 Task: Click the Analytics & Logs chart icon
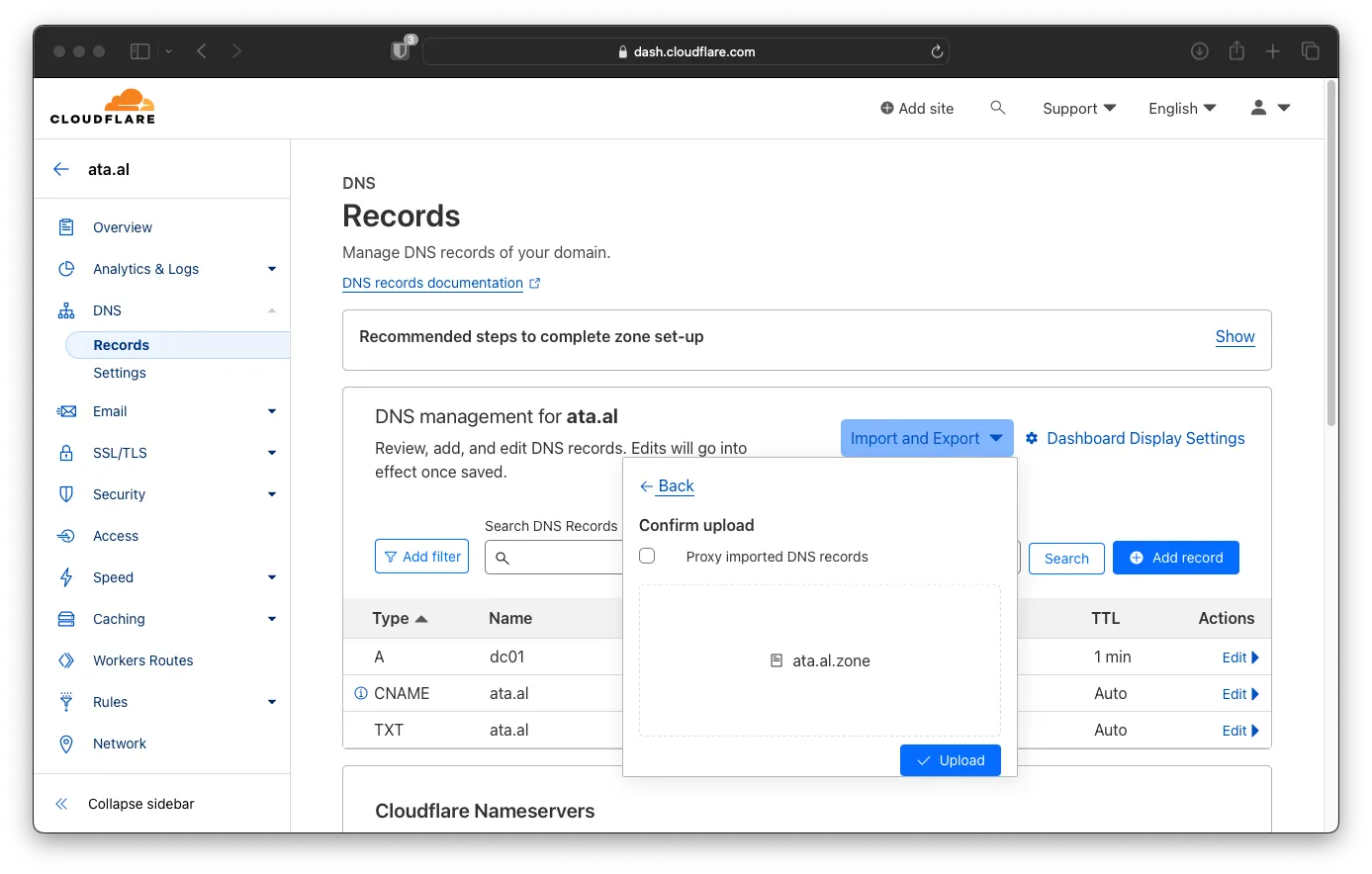(66, 269)
